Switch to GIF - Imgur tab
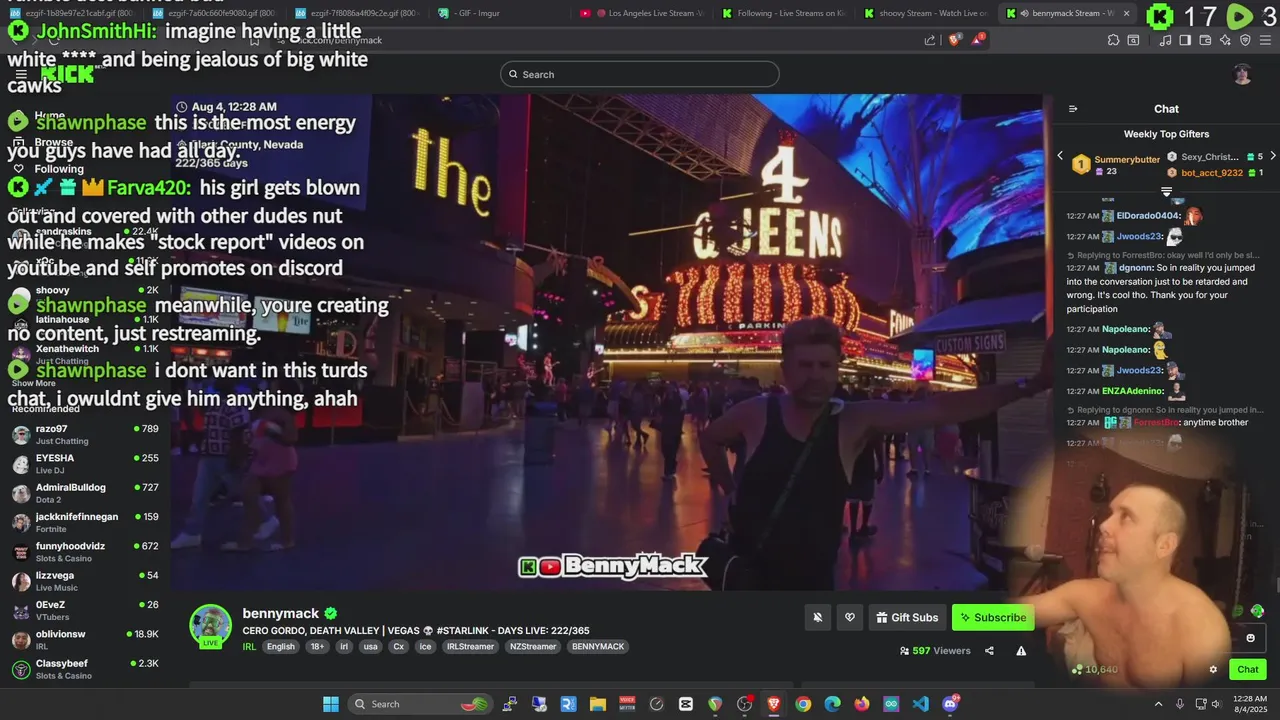The height and width of the screenshot is (720, 1280). point(500,13)
